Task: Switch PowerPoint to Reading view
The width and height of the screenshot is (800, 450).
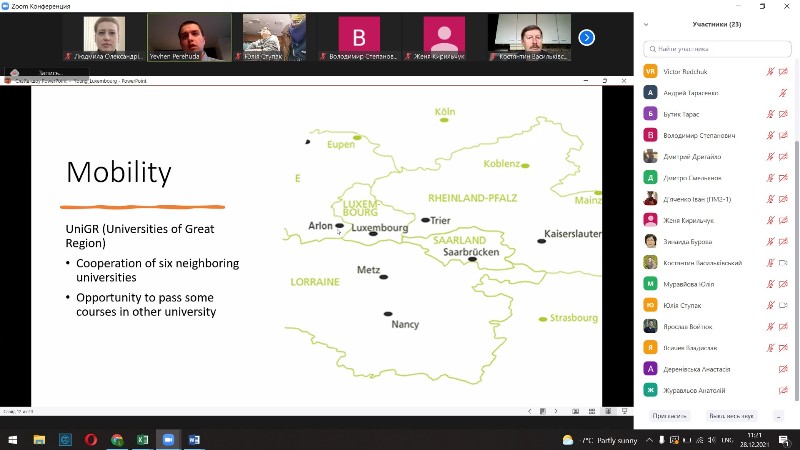Action: 608,411
